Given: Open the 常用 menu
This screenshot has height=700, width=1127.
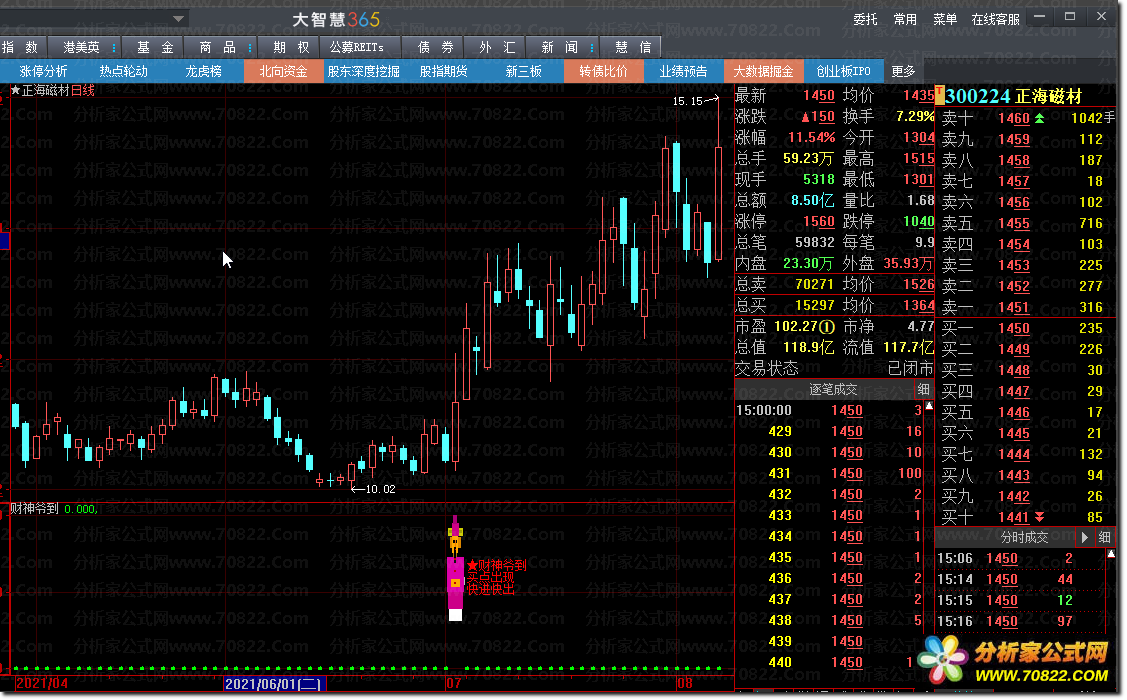Looking at the screenshot, I should [x=905, y=19].
